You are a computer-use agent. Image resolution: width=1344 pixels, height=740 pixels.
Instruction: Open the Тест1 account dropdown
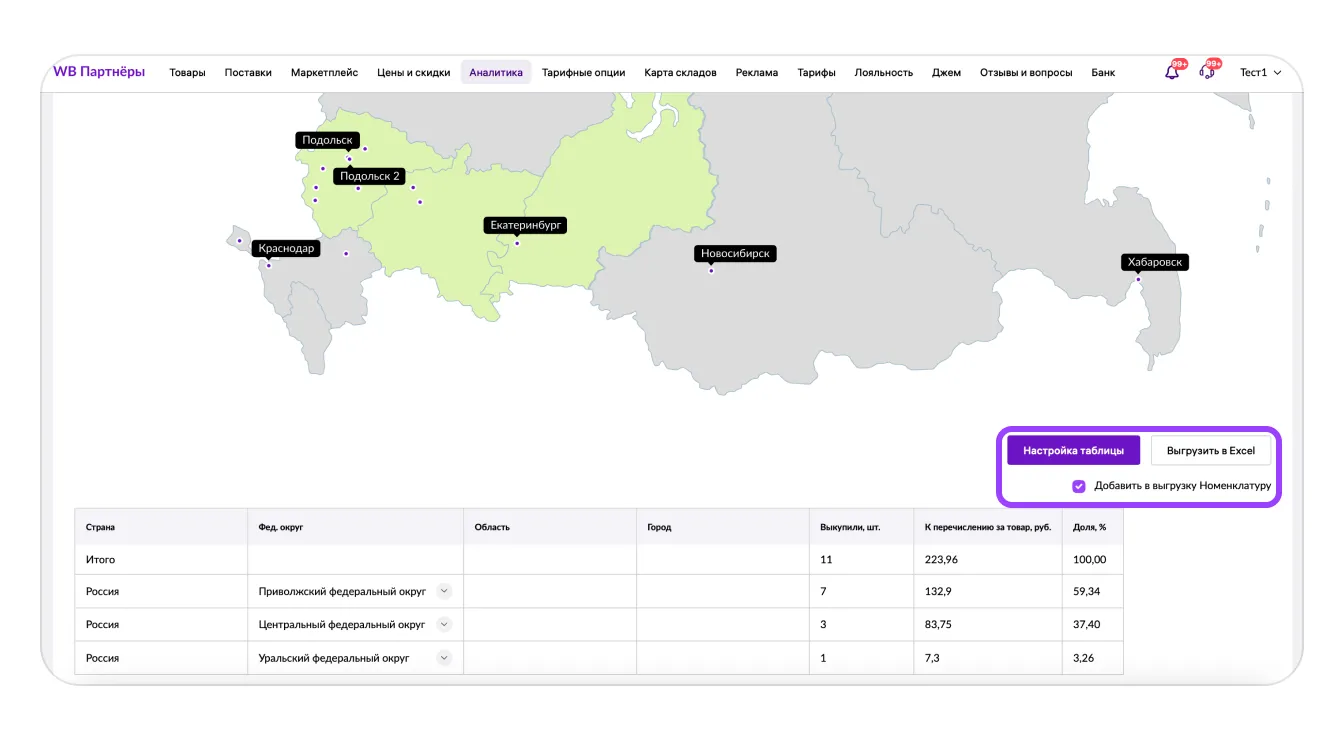click(x=1260, y=72)
